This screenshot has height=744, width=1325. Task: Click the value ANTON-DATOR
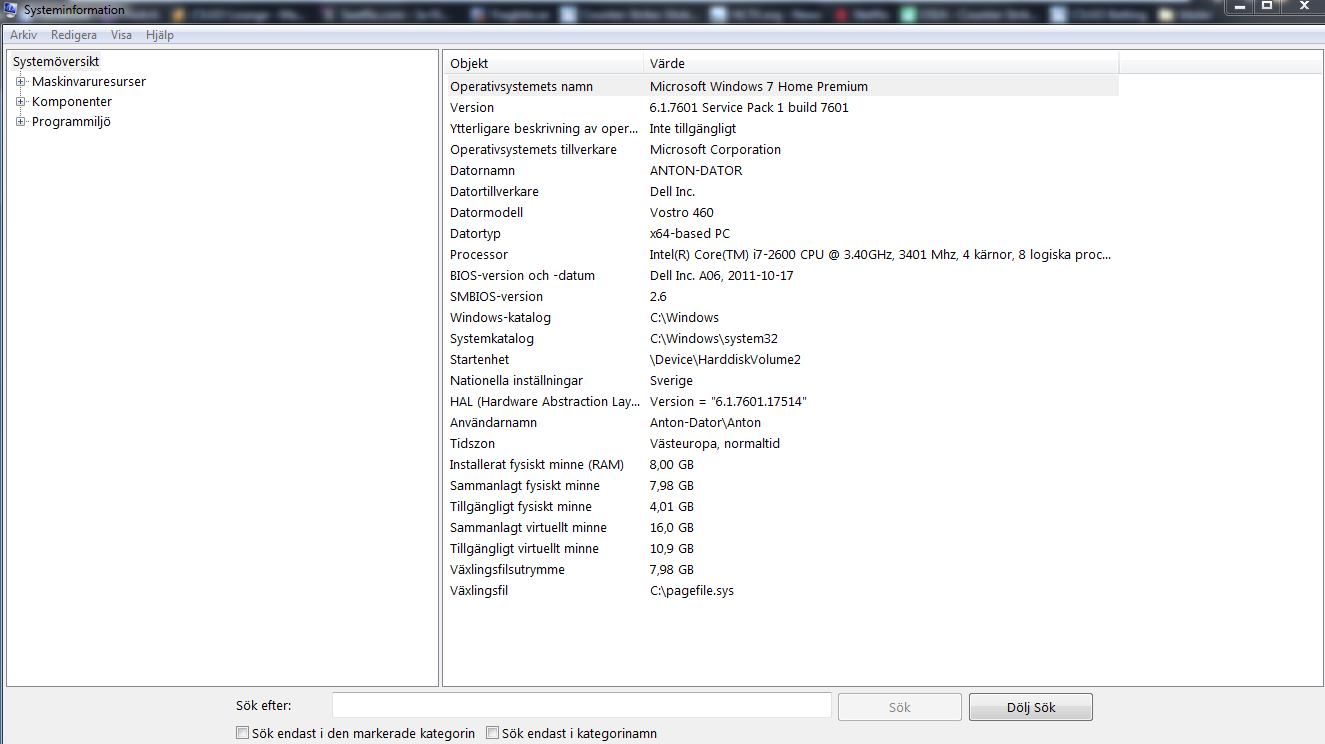point(696,171)
